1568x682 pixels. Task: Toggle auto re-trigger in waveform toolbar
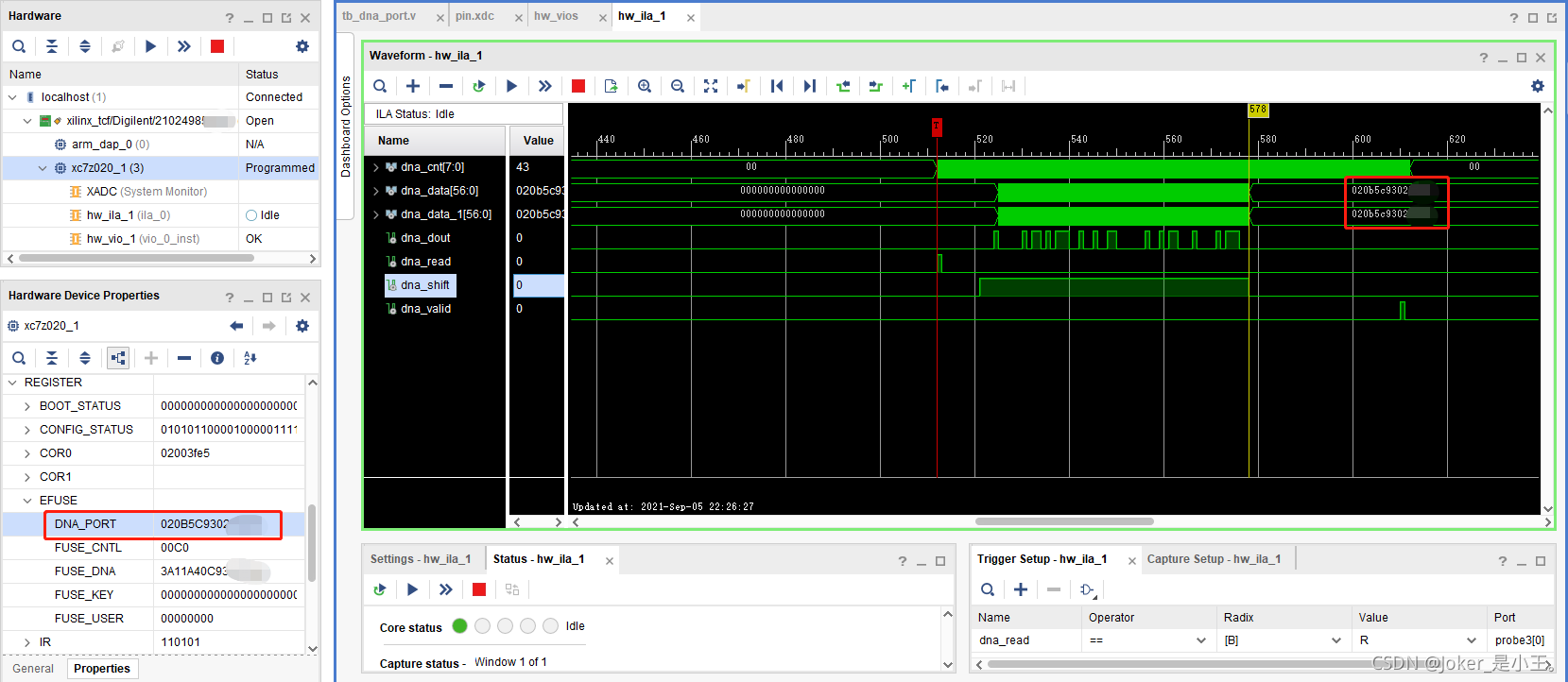click(479, 86)
